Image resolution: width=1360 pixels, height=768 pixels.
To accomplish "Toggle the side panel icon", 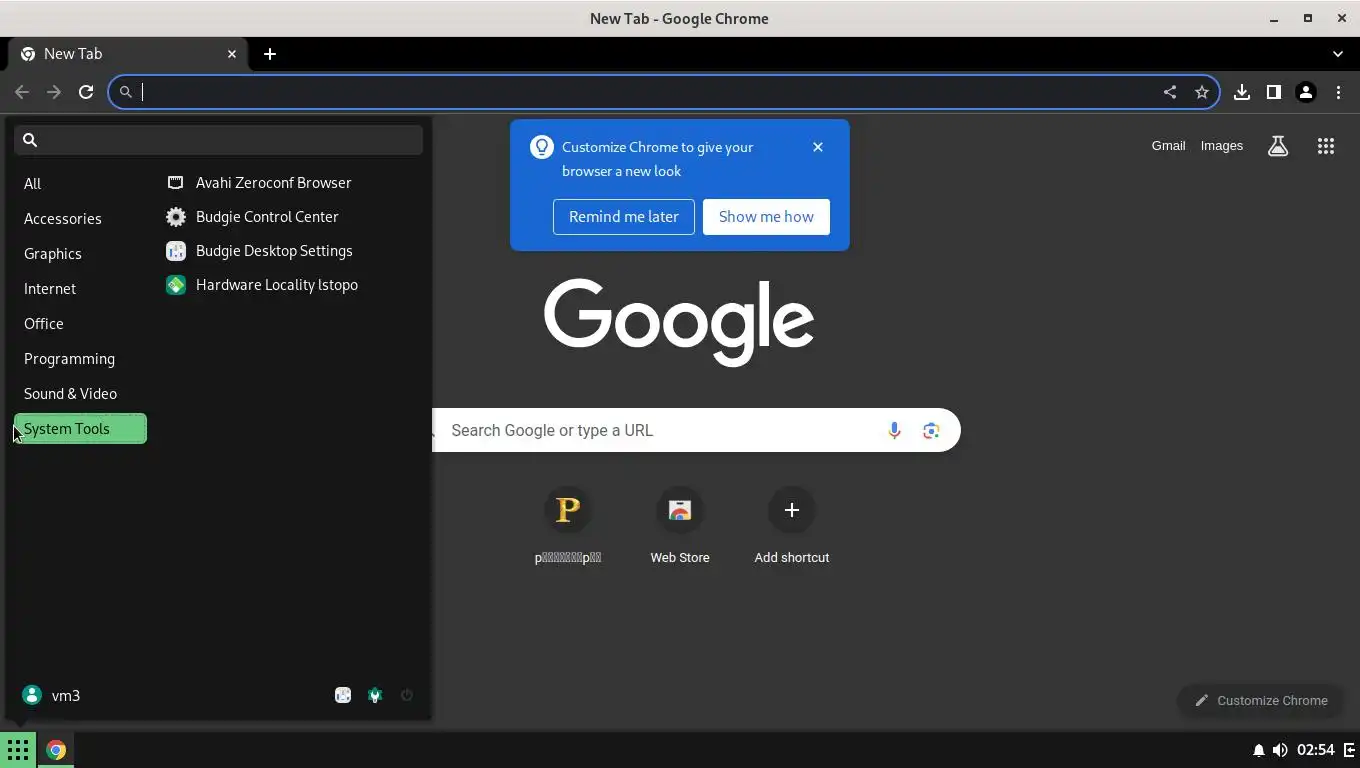I will click(x=1274, y=92).
